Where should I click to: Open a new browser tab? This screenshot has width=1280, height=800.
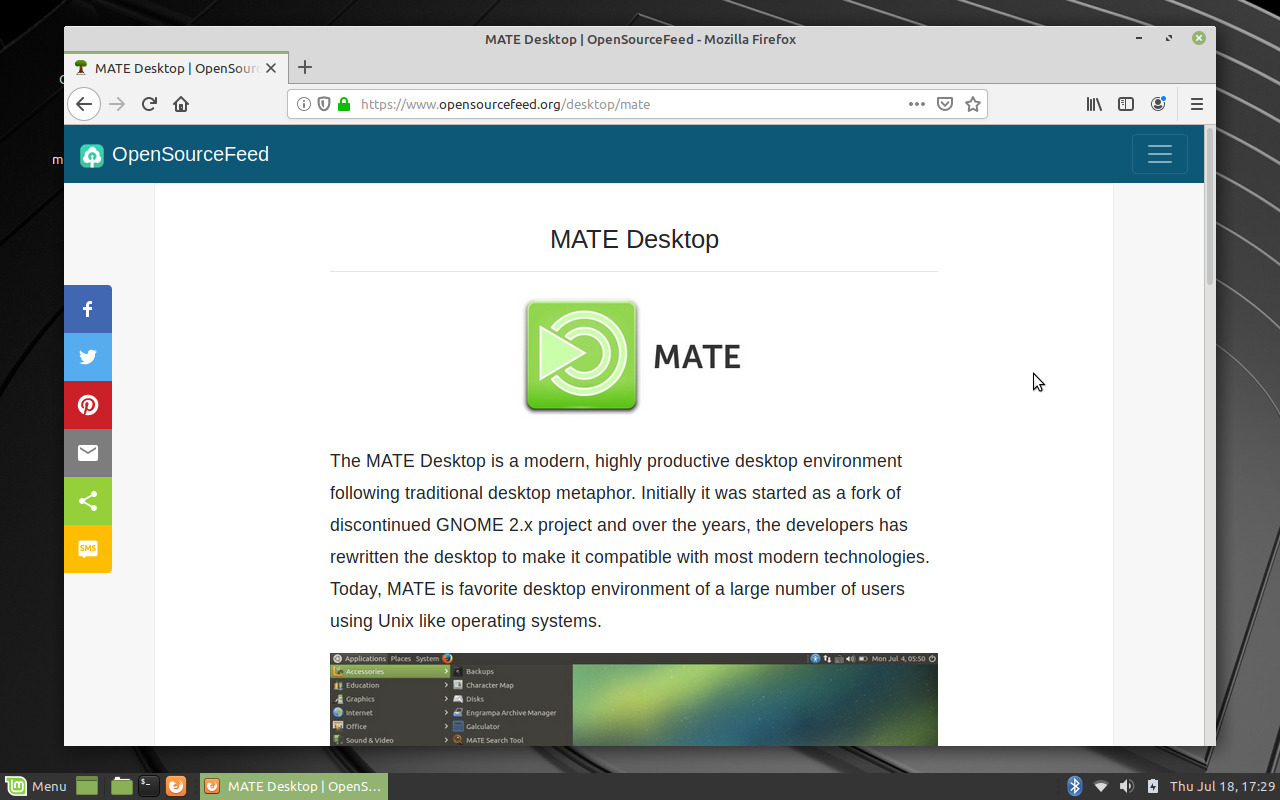click(x=304, y=68)
